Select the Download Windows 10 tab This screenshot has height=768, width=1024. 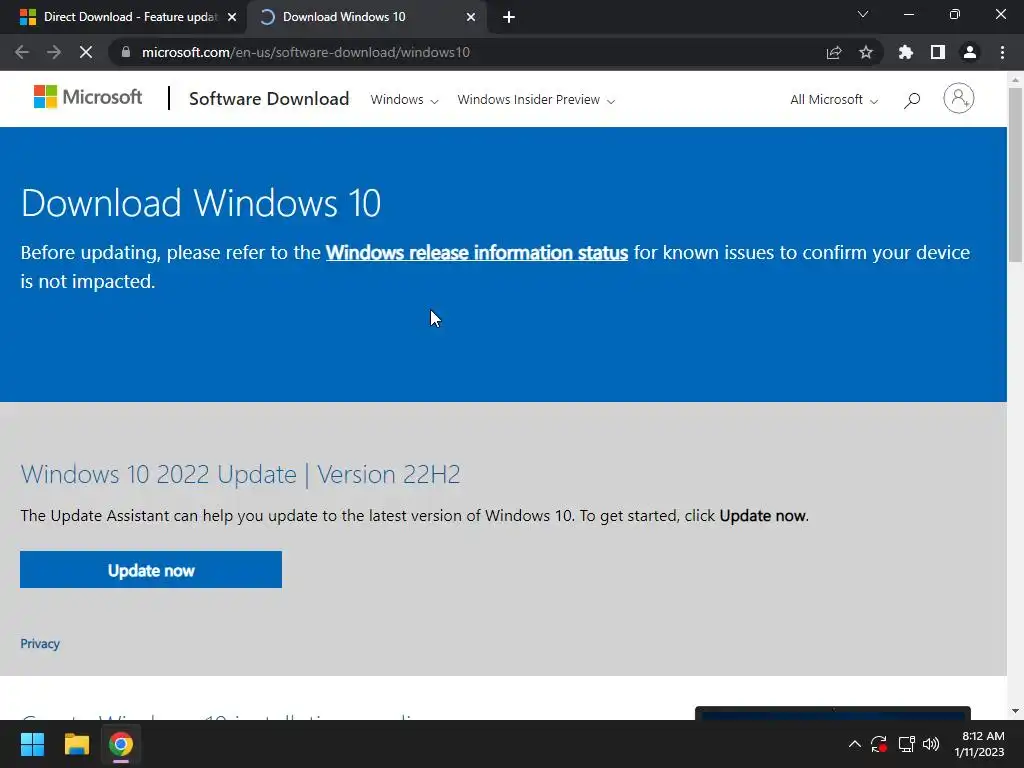(366, 17)
